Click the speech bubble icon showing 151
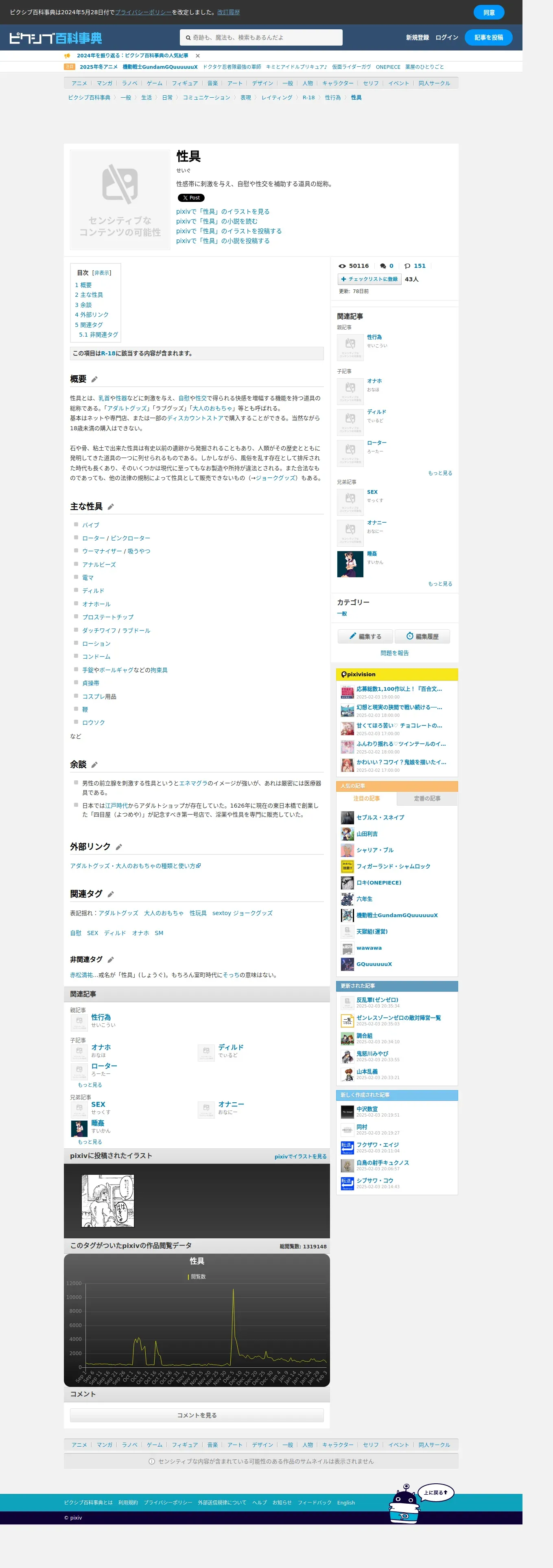 [407, 266]
